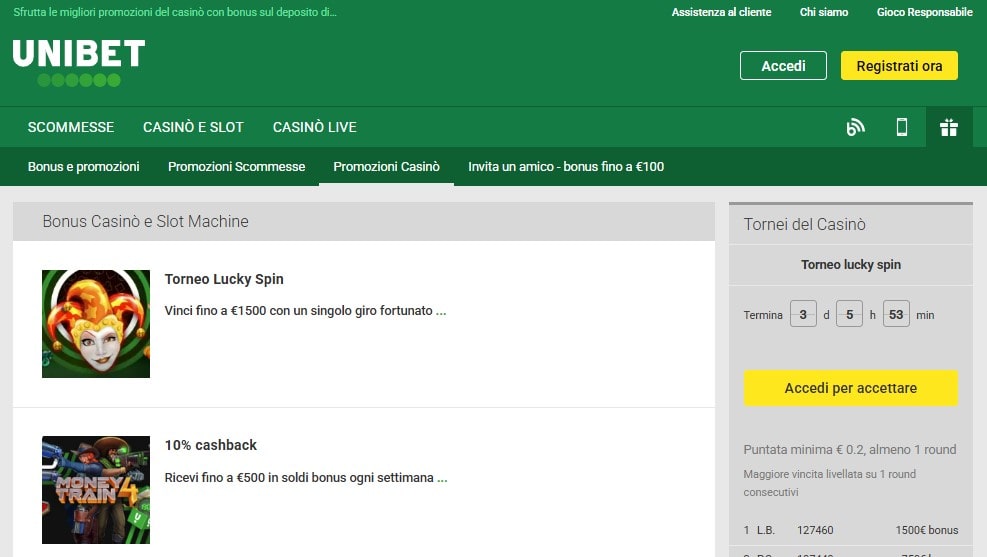Select the Promozioni Casinò tab
The image size is (987, 557).
point(386,167)
